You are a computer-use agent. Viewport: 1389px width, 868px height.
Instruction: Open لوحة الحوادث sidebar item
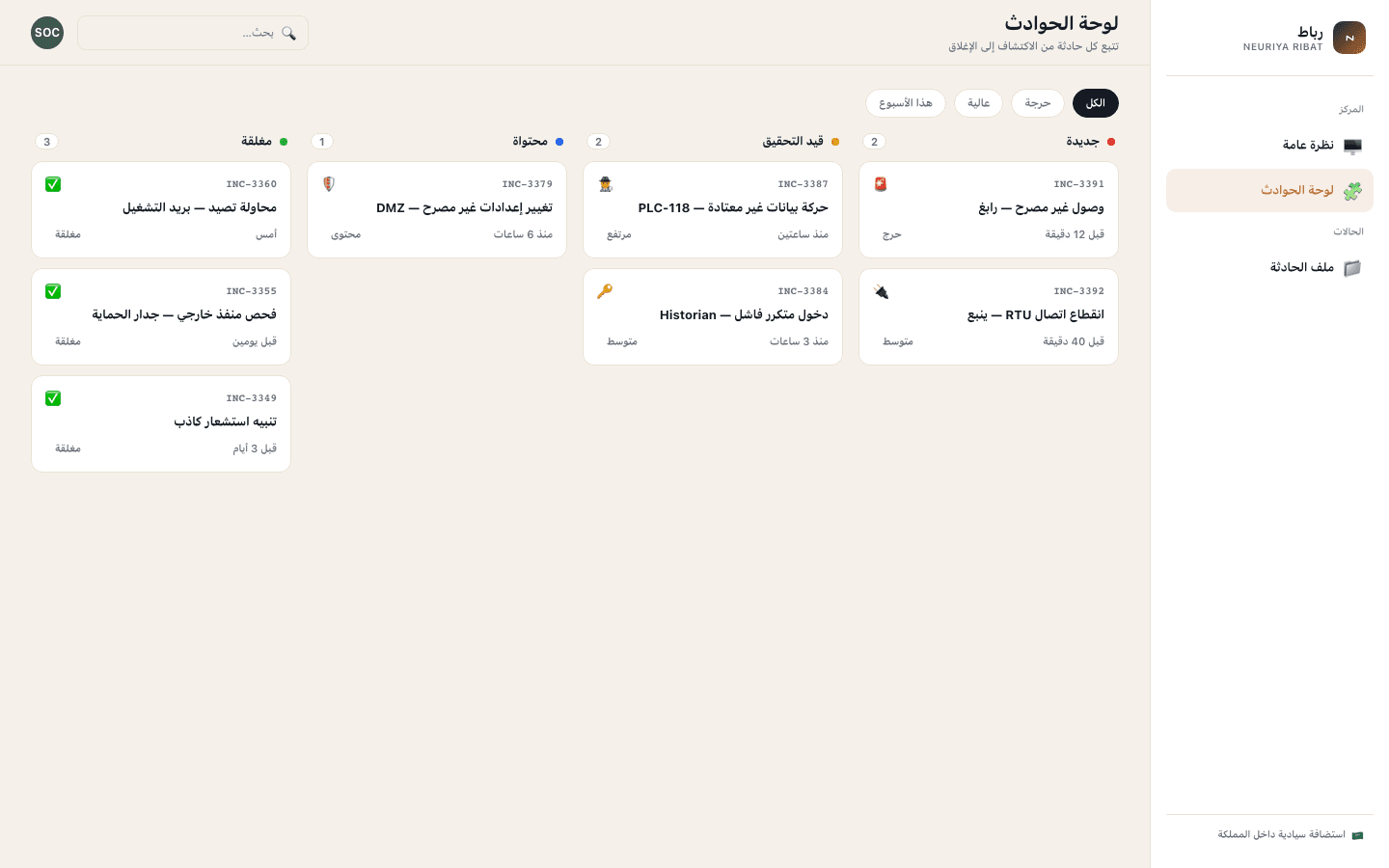pos(1269,191)
